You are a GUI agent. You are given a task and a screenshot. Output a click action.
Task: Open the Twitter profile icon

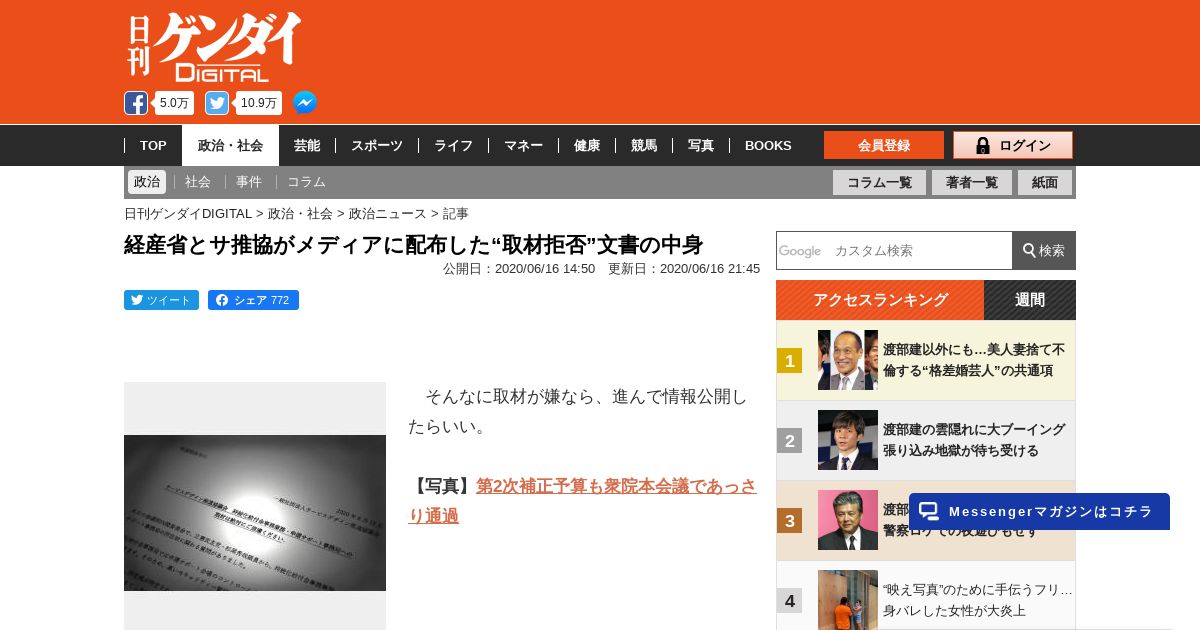pos(217,103)
